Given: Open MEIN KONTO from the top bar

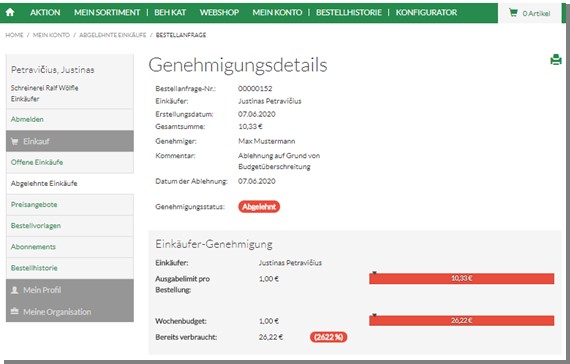Looking at the screenshot, I should click(x=277, y=12).
